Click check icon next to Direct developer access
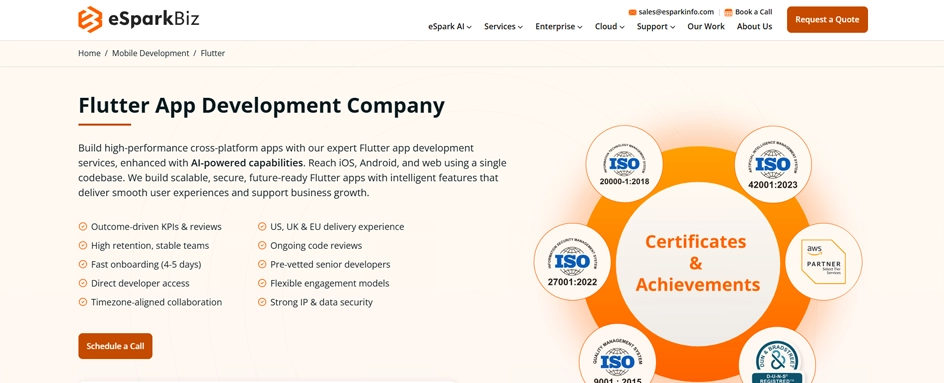 (83, 283)
